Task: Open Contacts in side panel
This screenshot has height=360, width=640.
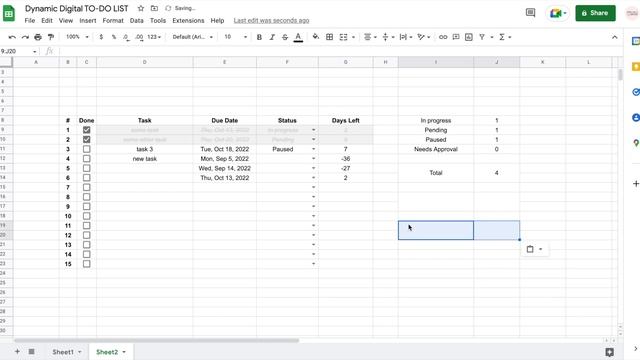Action: 636,118
